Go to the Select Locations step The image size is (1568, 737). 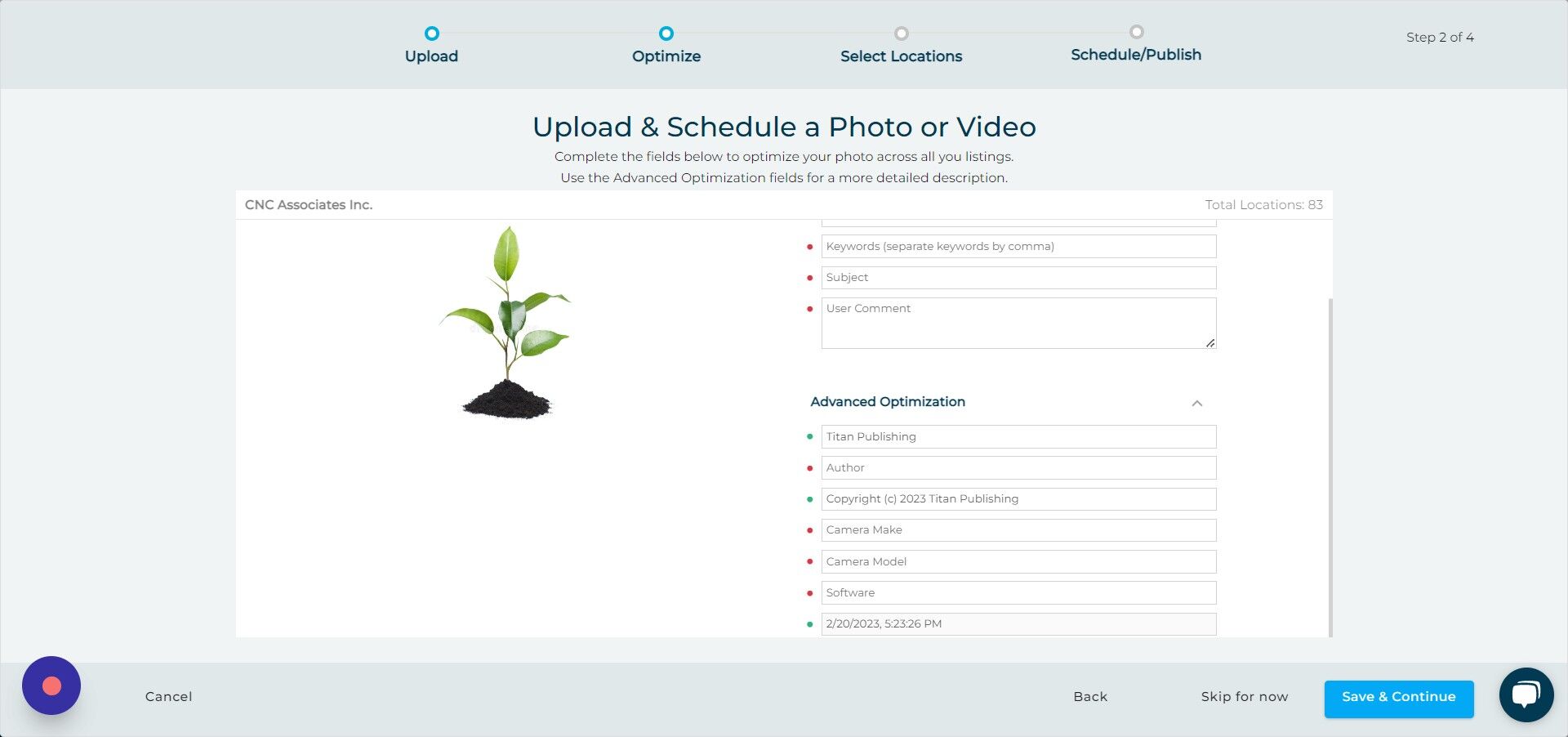click(901, 56)
